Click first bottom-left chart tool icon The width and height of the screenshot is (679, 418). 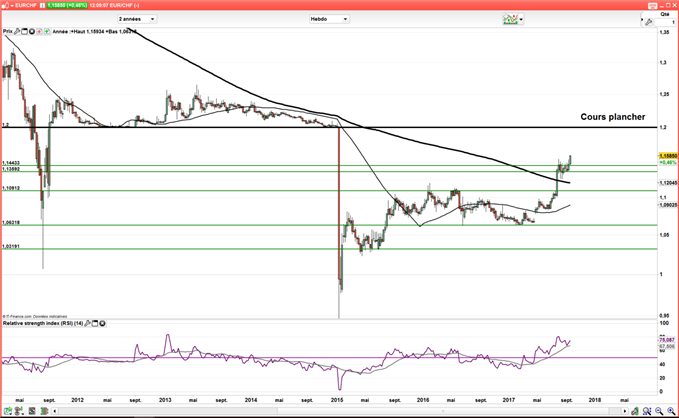click(x=8, y=411)
